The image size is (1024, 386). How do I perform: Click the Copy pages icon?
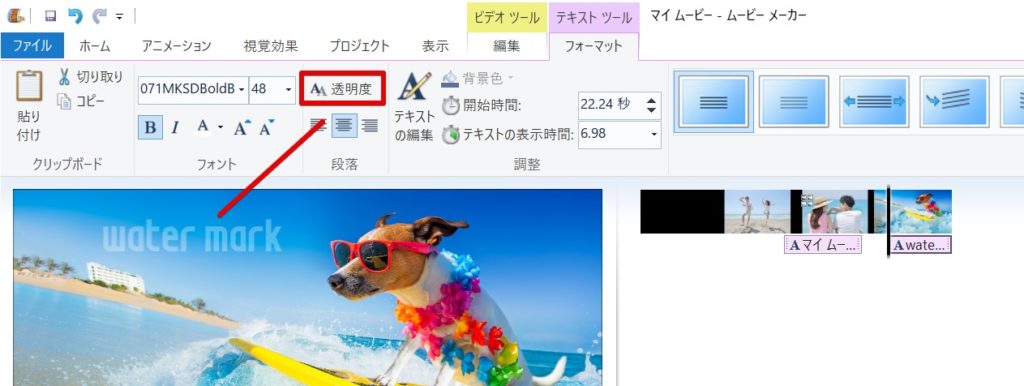64,101
